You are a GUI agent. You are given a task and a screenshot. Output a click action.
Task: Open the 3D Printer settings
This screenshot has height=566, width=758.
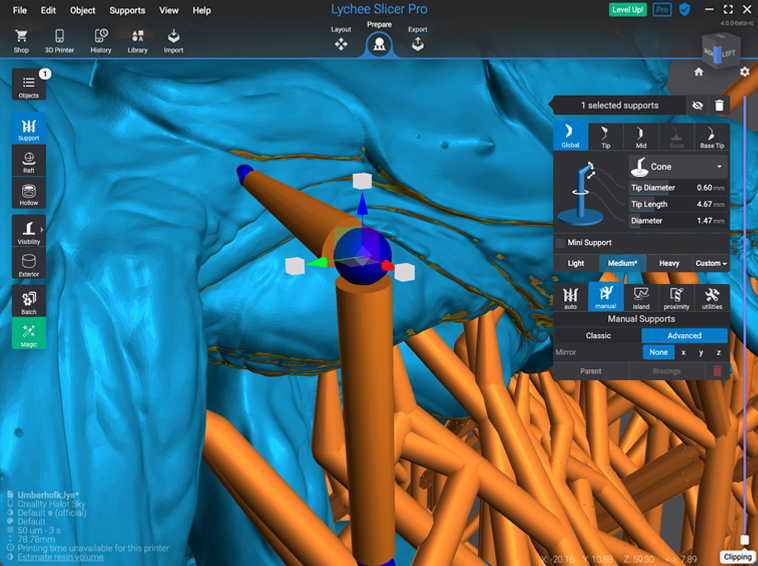(59, 41)
